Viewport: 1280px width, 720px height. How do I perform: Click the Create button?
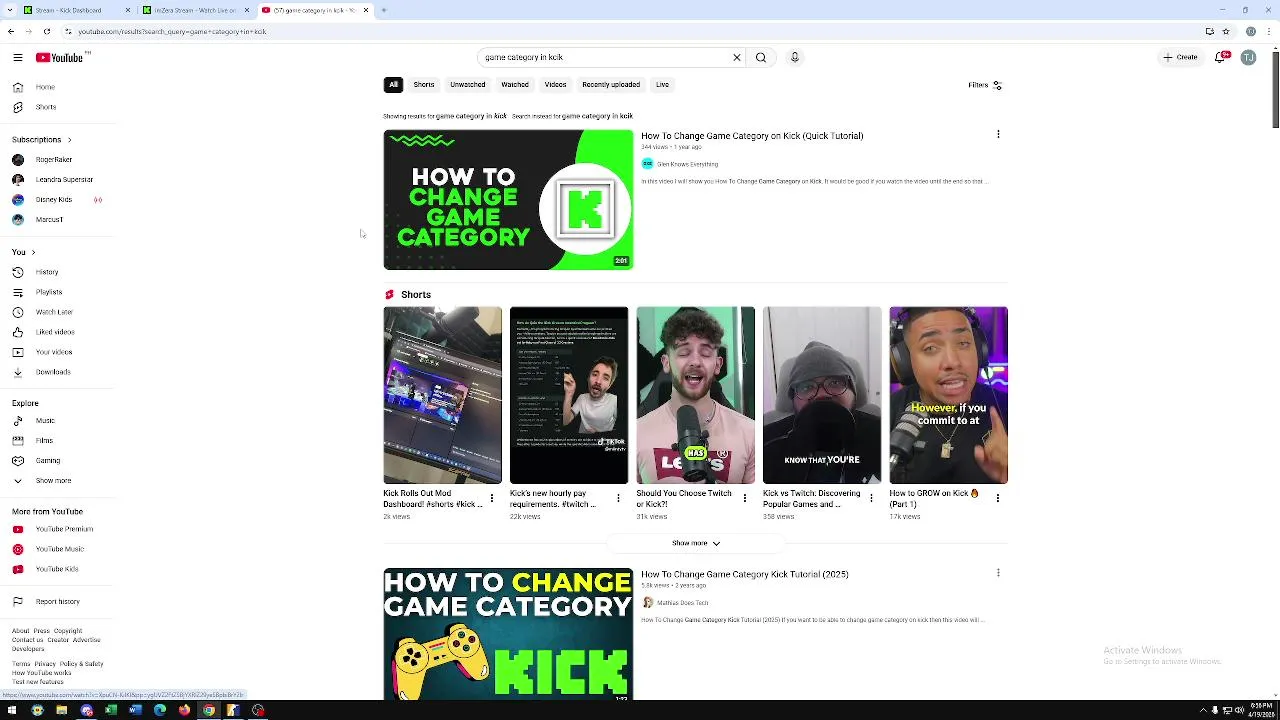(1181, 57)
